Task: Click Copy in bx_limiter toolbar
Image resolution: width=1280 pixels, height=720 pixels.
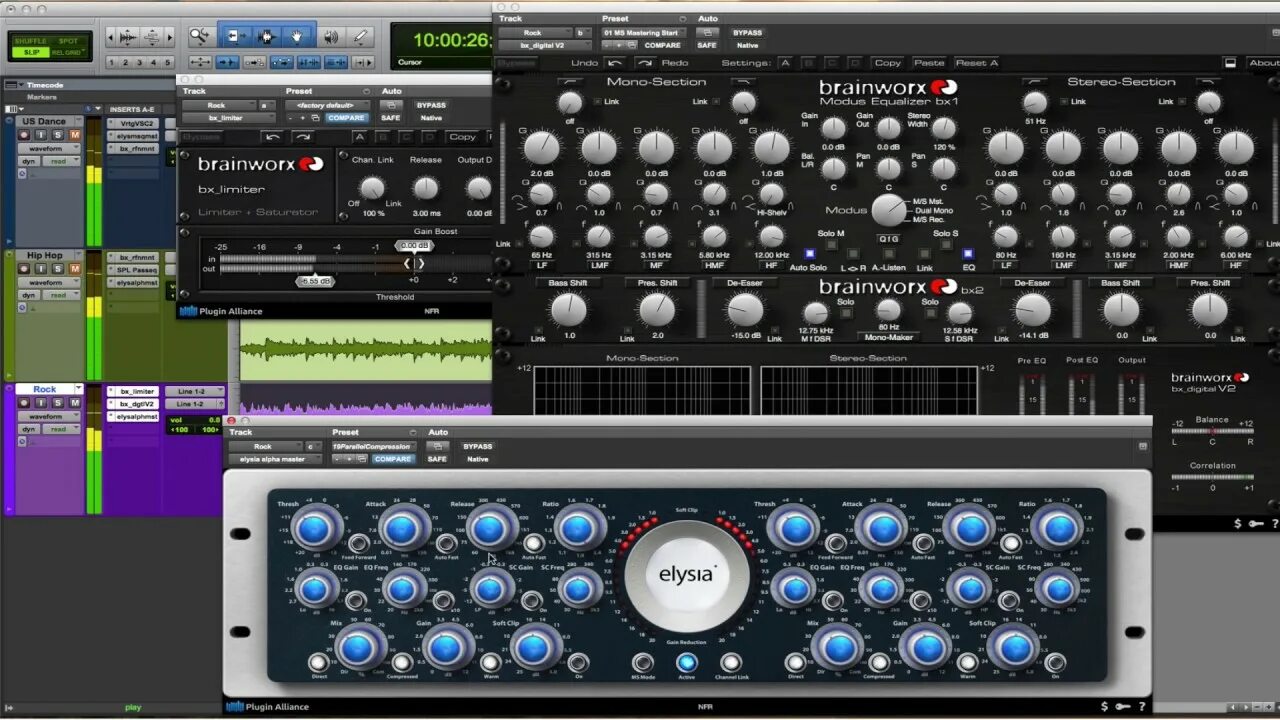Action: (462, 137)
